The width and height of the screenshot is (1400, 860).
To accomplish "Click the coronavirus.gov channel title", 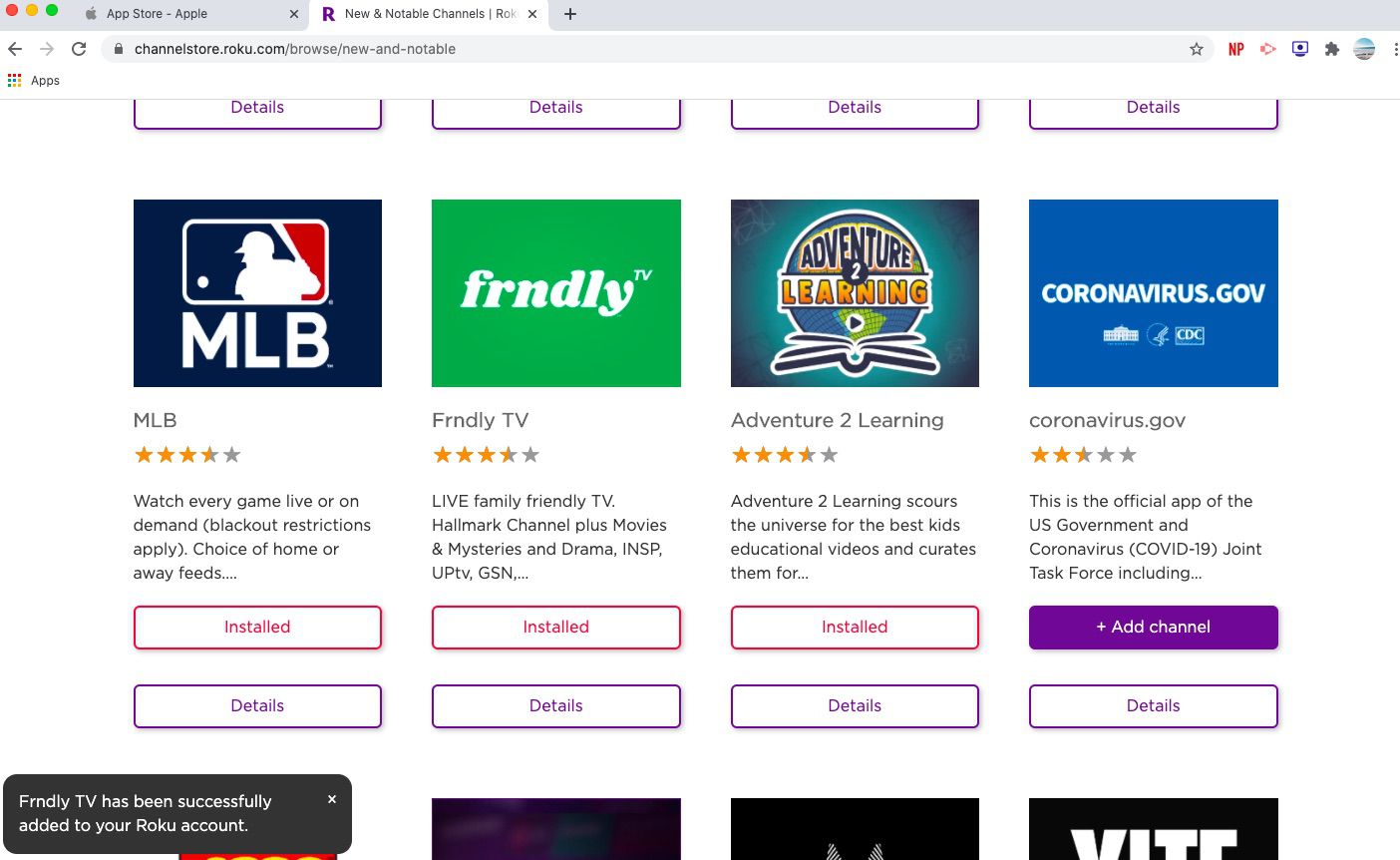I will [1107, 421].
